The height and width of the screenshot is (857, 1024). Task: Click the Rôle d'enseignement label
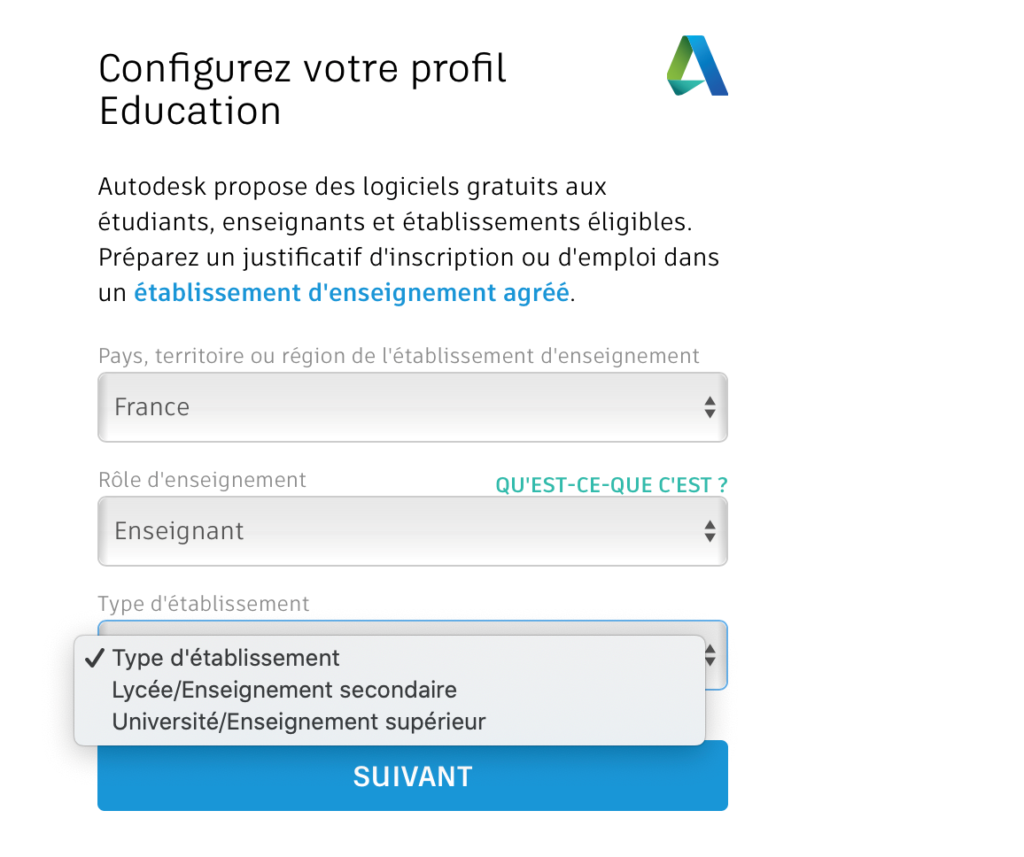coord(202,480)
